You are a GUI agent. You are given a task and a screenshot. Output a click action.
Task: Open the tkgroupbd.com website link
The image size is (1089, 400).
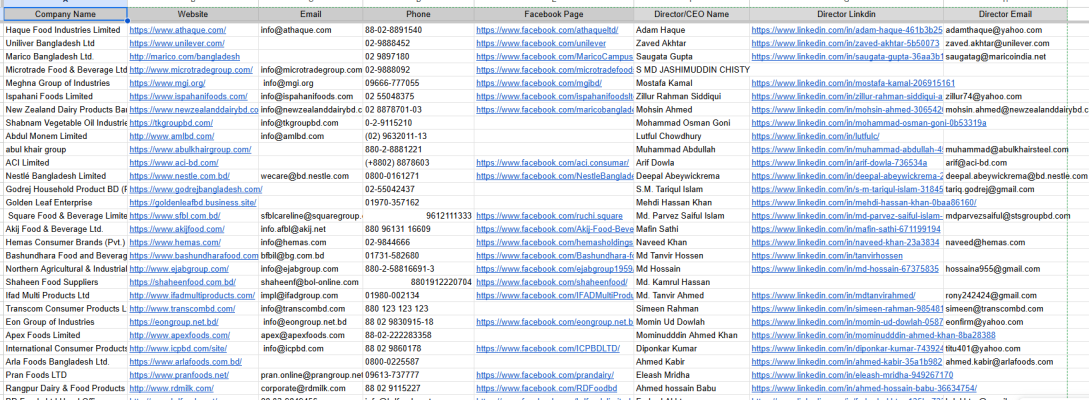(172, 123)
